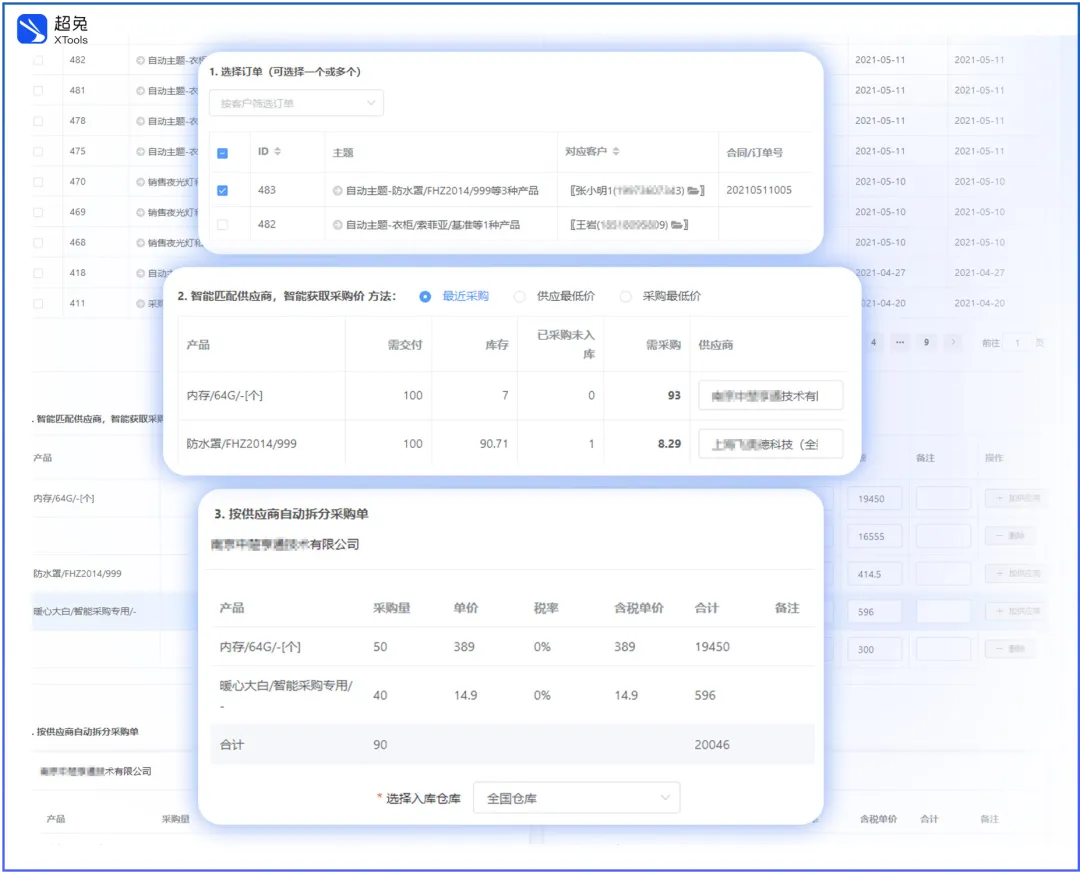Check the order 482 checkbox
The height and width of the screenshot is (874, 1080).
coord(222,225)
